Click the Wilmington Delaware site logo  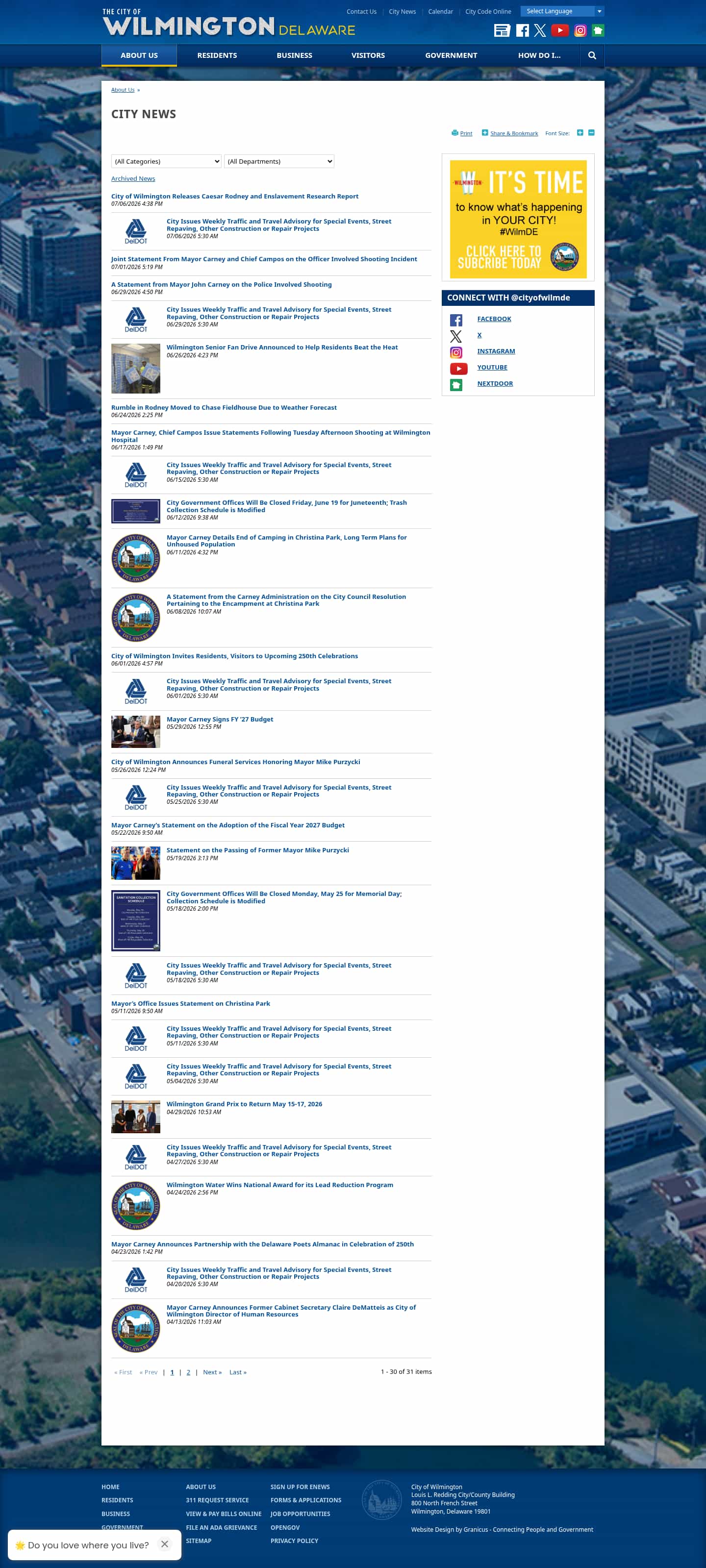pos(229,23)
